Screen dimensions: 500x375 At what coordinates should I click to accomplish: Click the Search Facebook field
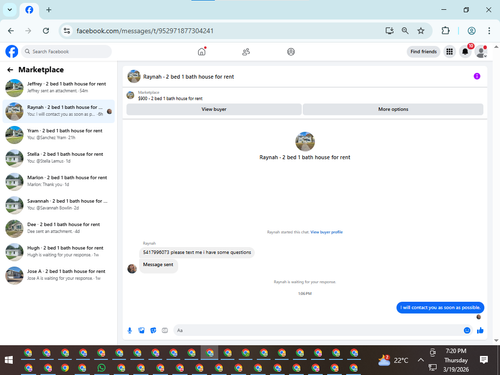[67, 52]
